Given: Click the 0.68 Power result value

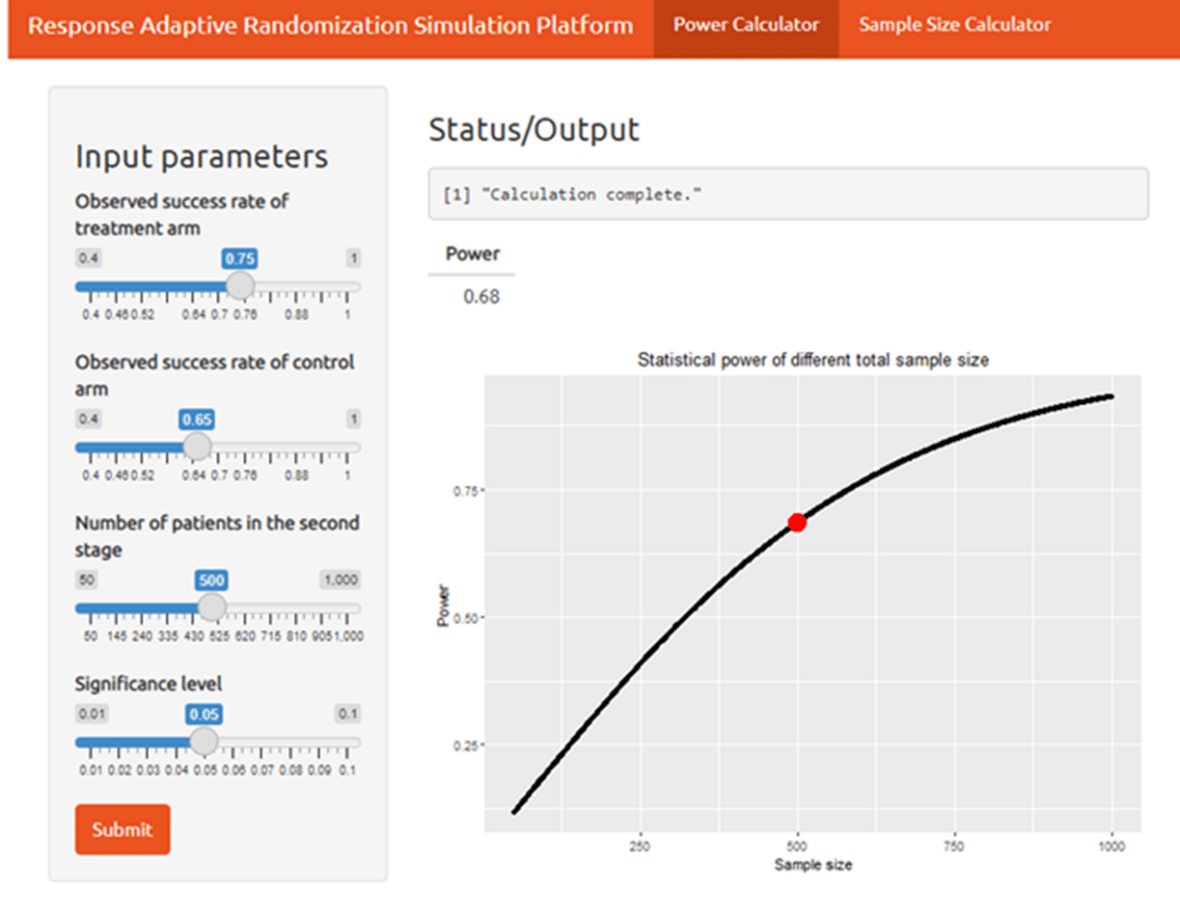Looking at the screenshot, I should [482, 297].
